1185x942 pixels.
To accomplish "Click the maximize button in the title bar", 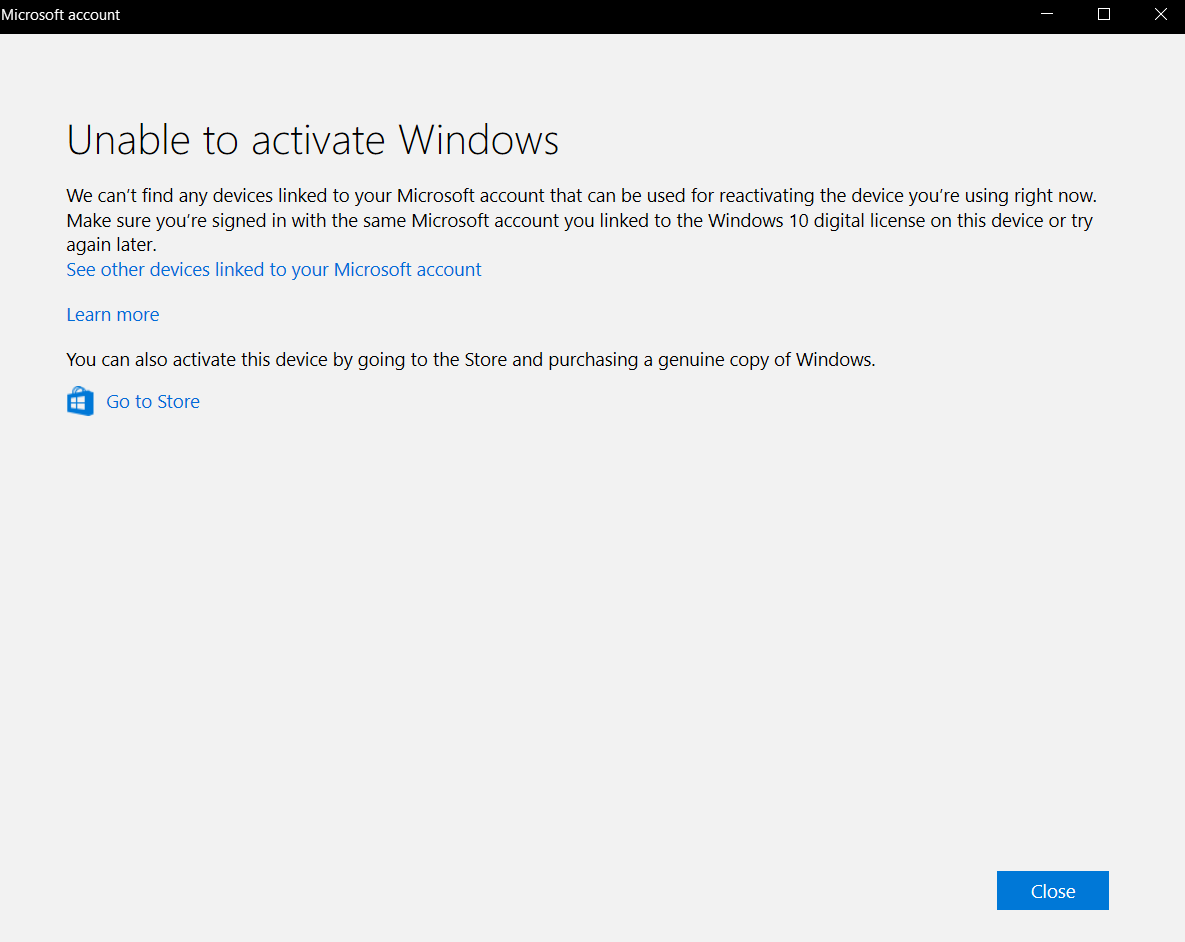I will (x=1103, y=15).
